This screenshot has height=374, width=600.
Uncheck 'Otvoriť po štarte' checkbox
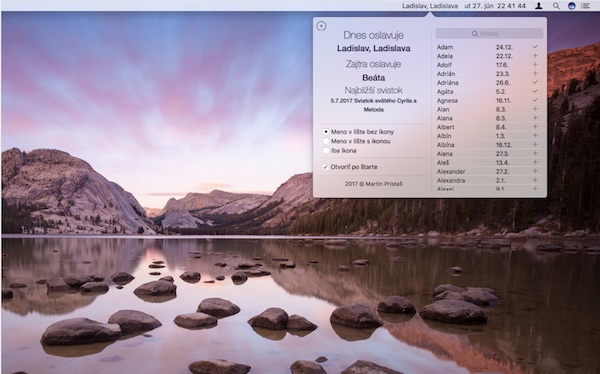325,167
